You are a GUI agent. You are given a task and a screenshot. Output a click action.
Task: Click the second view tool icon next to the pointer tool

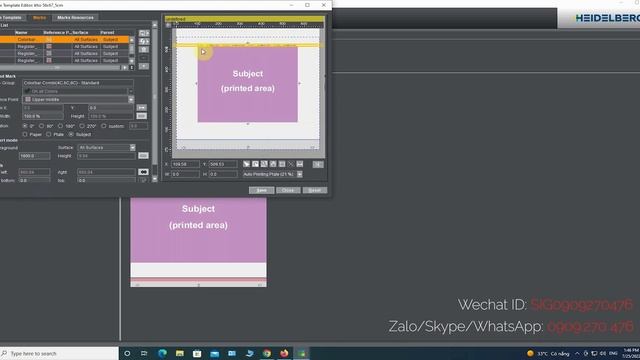256,164
